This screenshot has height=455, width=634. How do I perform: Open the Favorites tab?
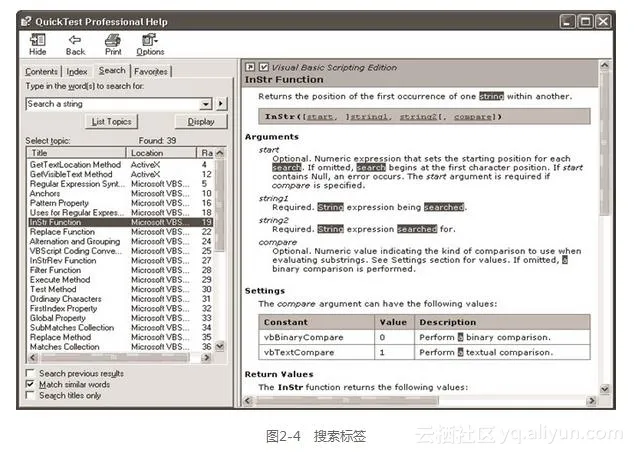(x=151, y=72)
